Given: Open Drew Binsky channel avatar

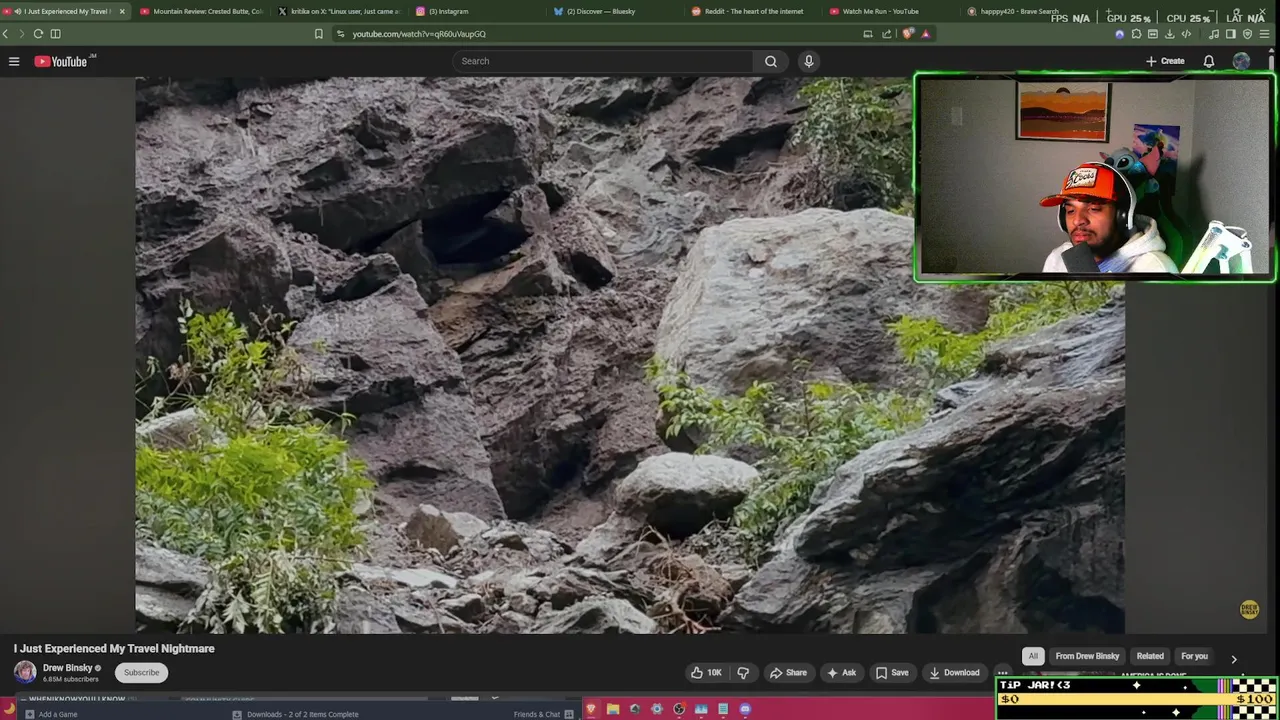Looking at the screenshot, I should (x=25, y=672).
